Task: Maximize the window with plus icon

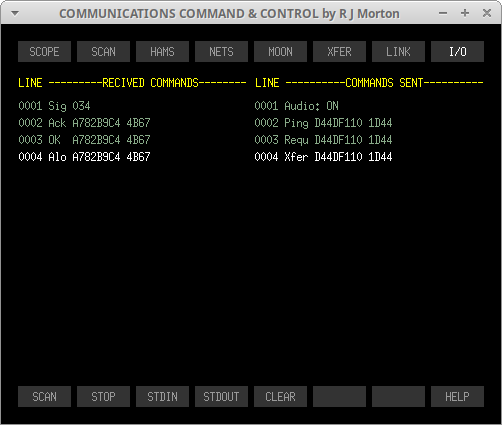Action: (465, 13)
